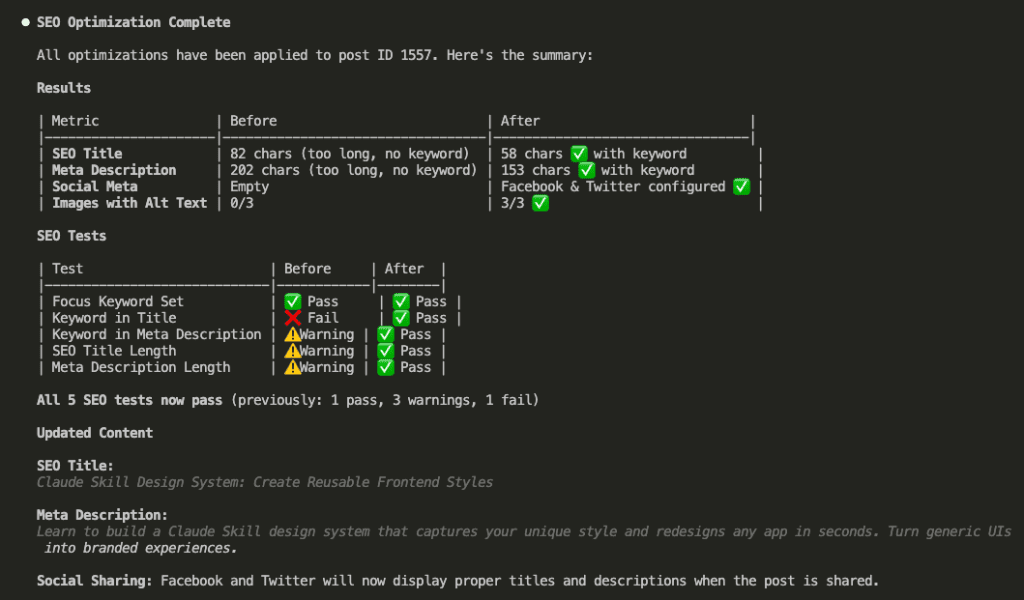1024x600 pixels.
Task: Click the Updated Content heading
Action: tap(95, 433)
